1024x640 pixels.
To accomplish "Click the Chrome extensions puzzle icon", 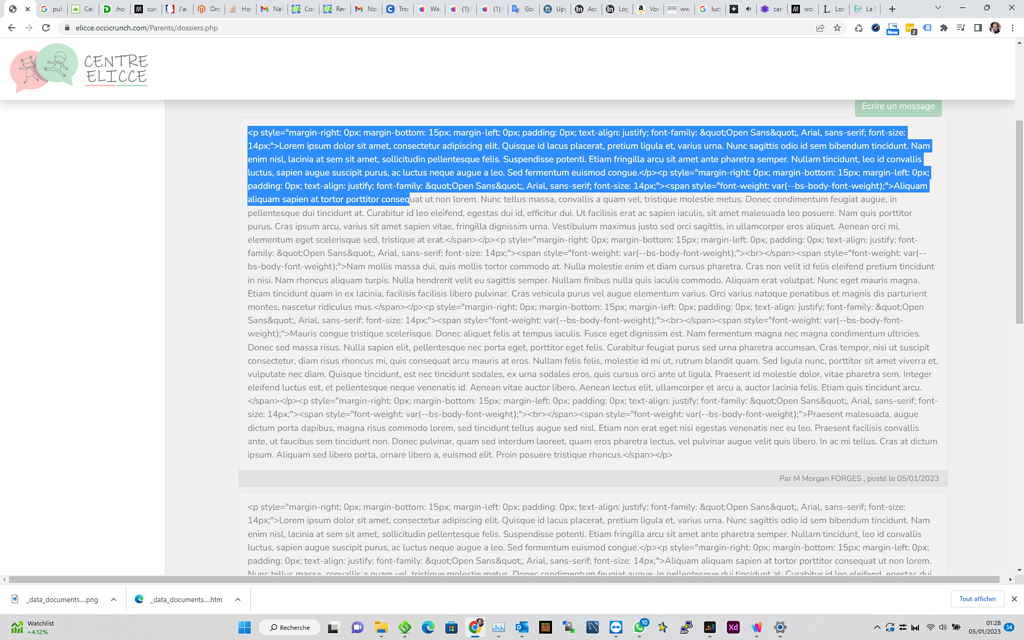I will click(943, 29).
